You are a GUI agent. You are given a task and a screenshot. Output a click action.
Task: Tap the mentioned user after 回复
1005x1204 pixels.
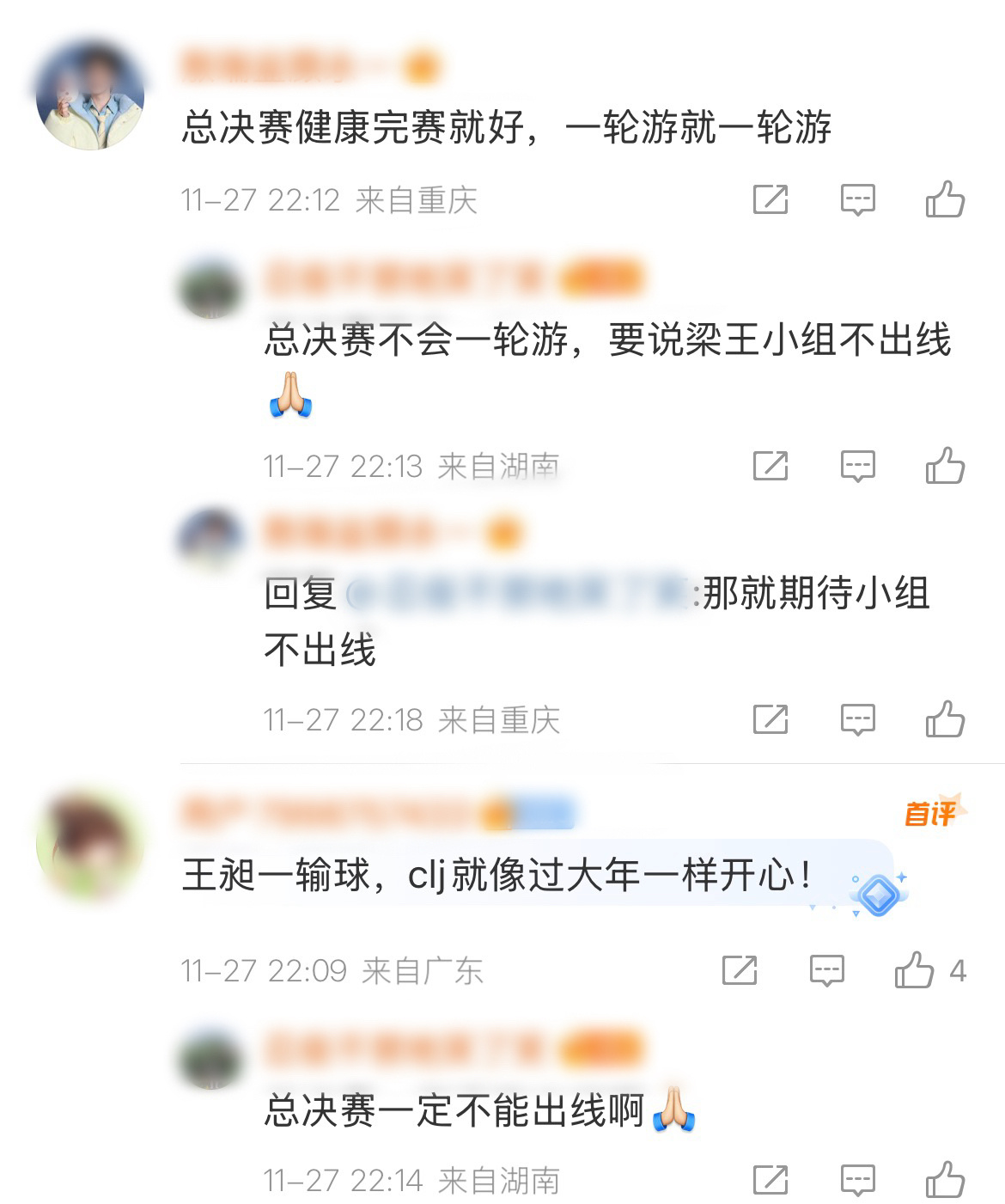coord(522,594)
